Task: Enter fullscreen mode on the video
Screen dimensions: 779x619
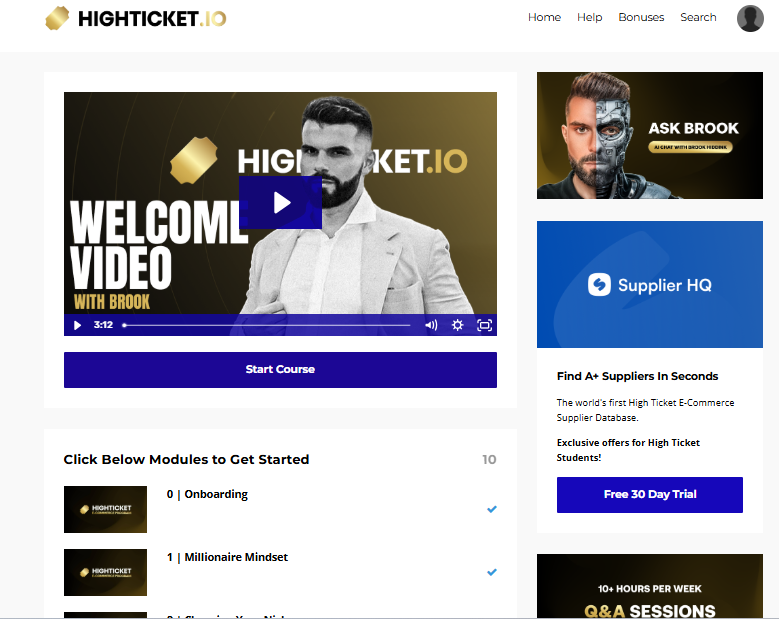Action: pyautogui.click(x=484, y=325)
